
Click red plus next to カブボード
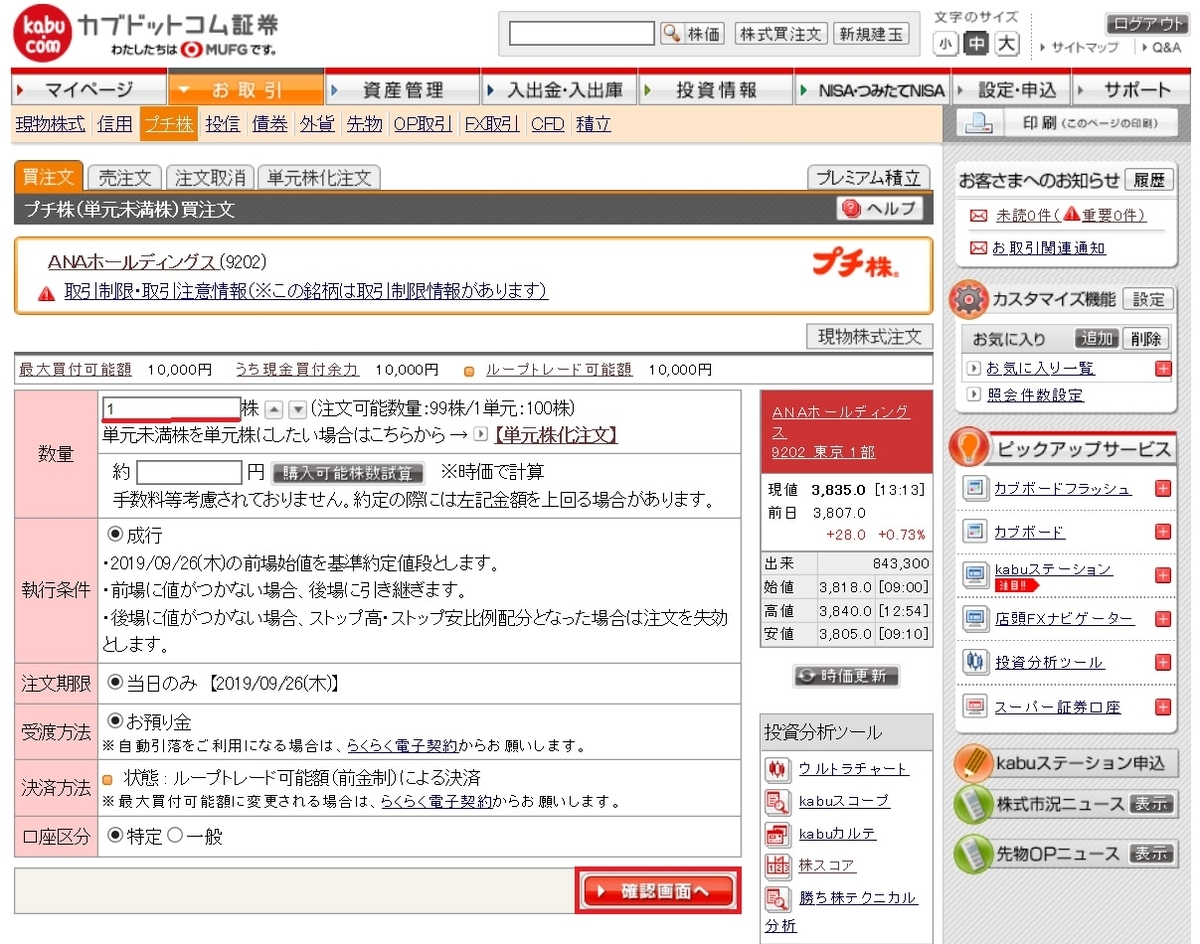pyautogui.click(x=1162, y=531)
